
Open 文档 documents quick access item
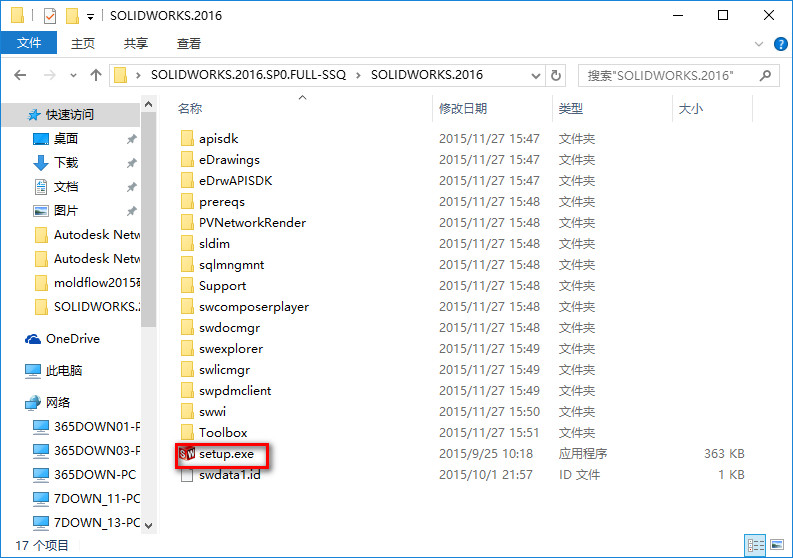[56, 187]
